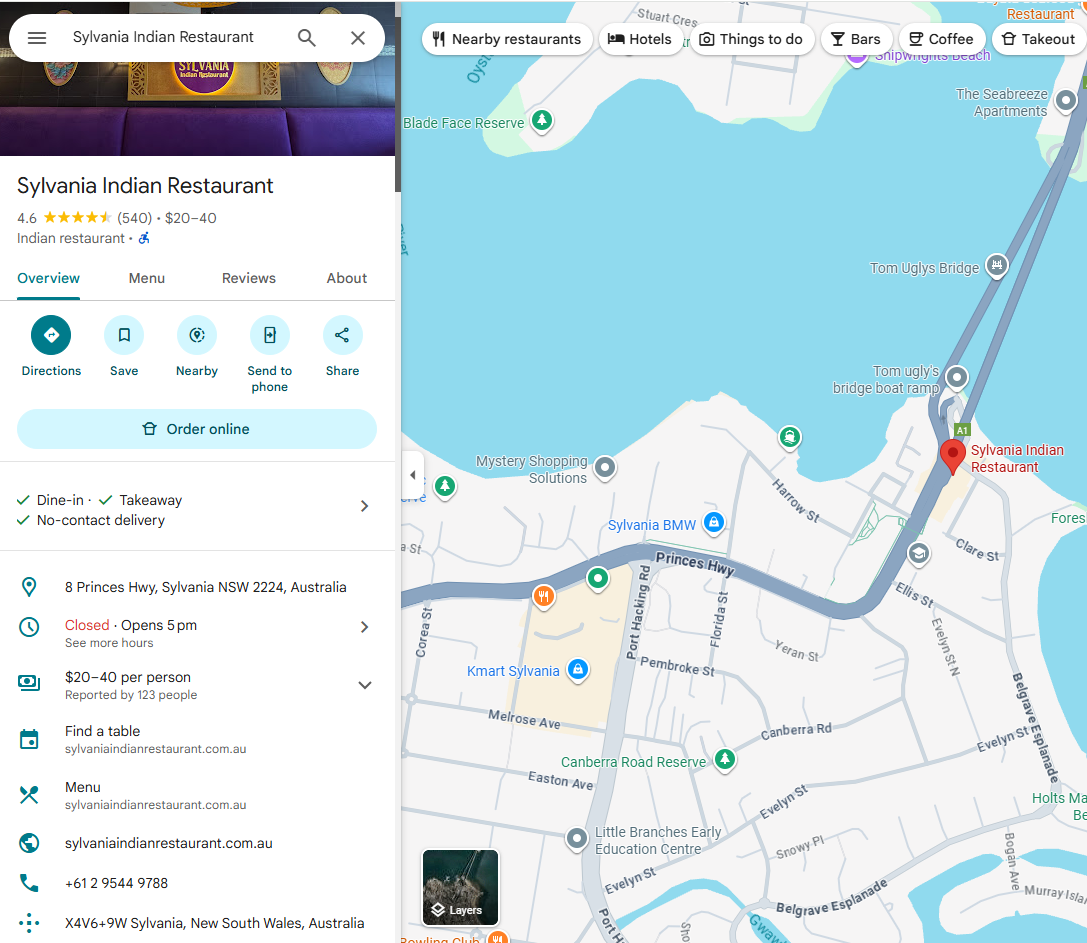Get Directions to the restaurant
Screen dimensions: 1087x943
(51, 335)
